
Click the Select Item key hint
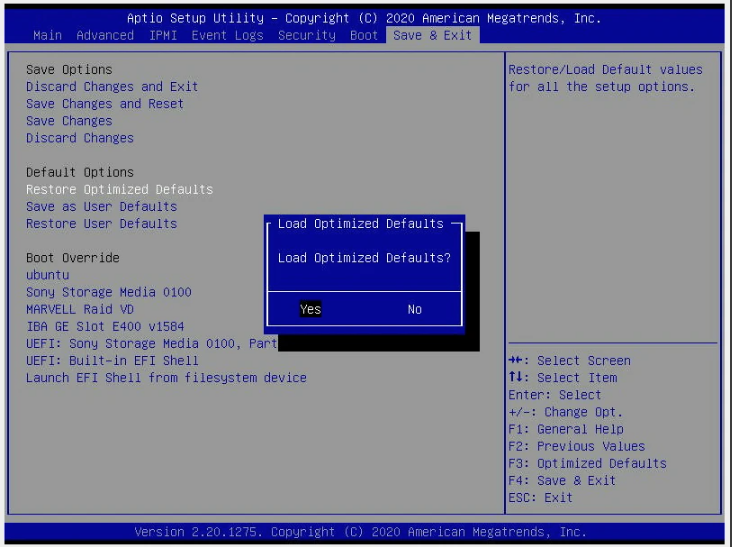tap(563, 378)
